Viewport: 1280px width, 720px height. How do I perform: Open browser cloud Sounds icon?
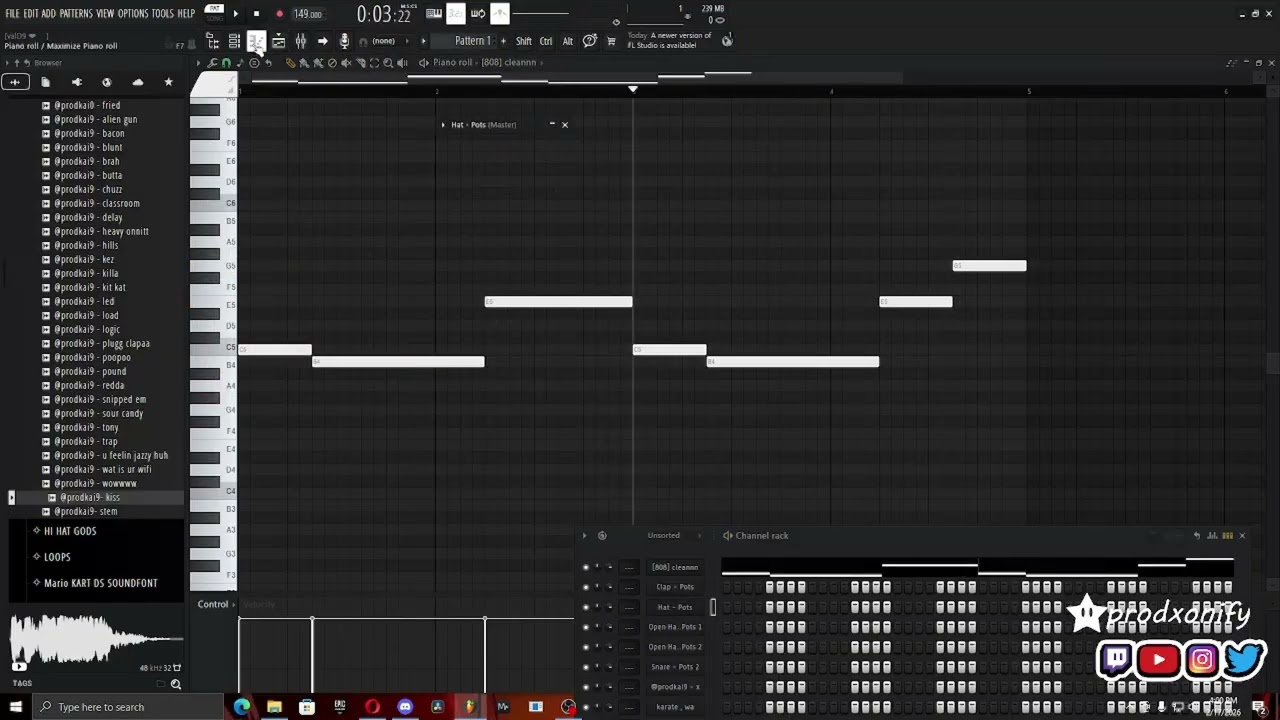138,82
